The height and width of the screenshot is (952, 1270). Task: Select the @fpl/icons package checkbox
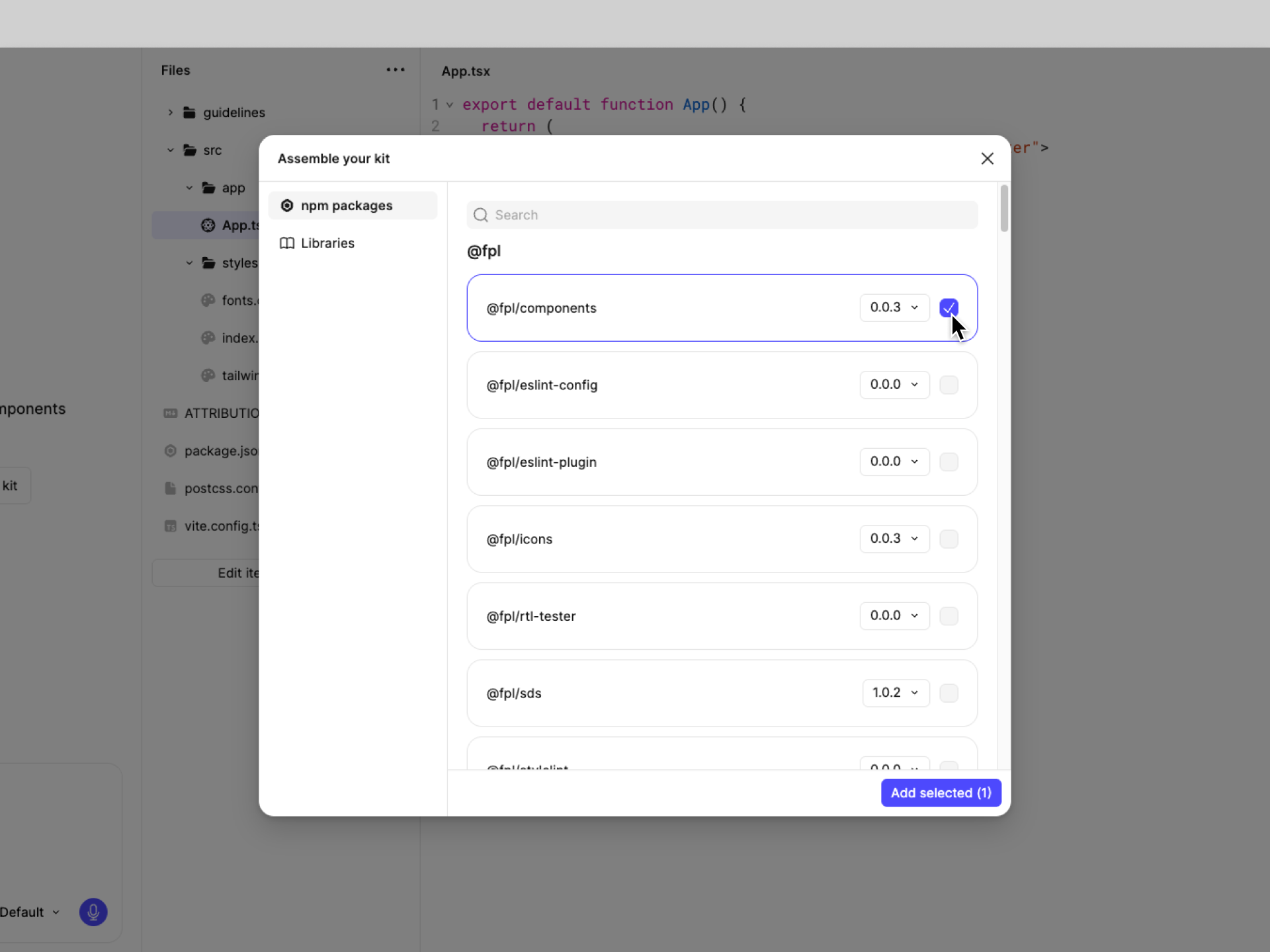pos(949,539)
